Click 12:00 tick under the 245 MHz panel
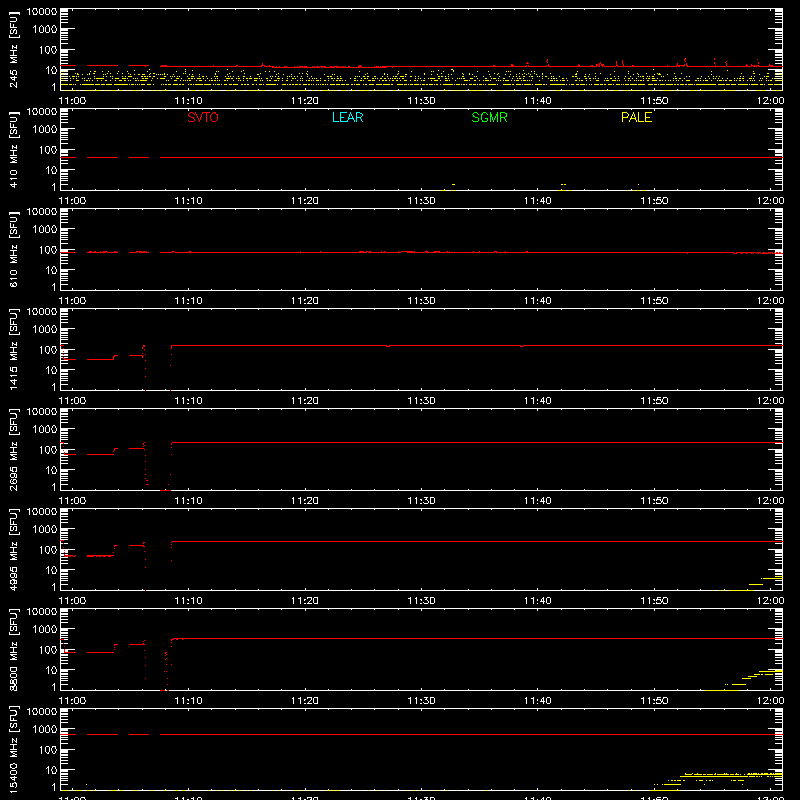The width and height of the screenshot is (800, 800). [x=770, y=101]
